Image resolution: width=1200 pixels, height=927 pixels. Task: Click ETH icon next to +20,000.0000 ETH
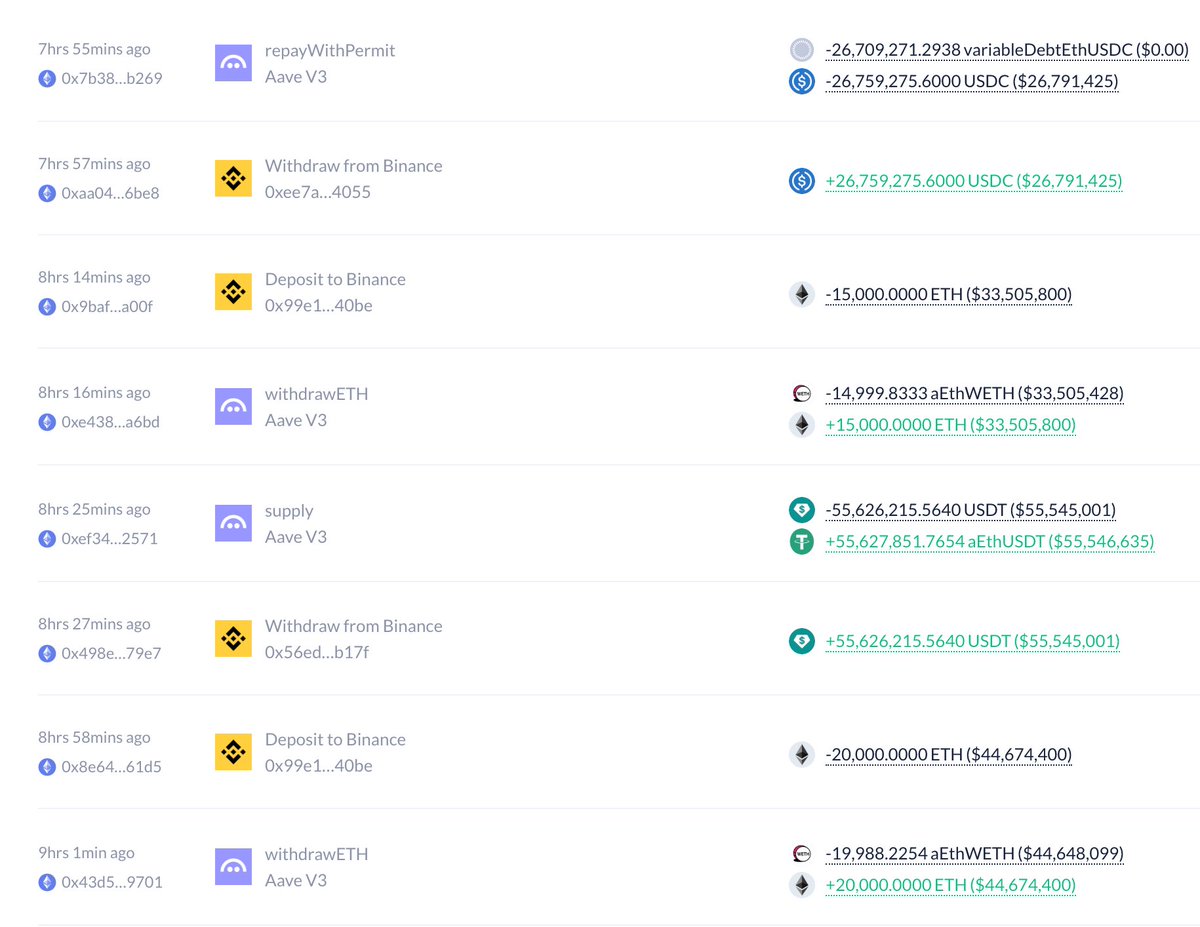point(801,885)
